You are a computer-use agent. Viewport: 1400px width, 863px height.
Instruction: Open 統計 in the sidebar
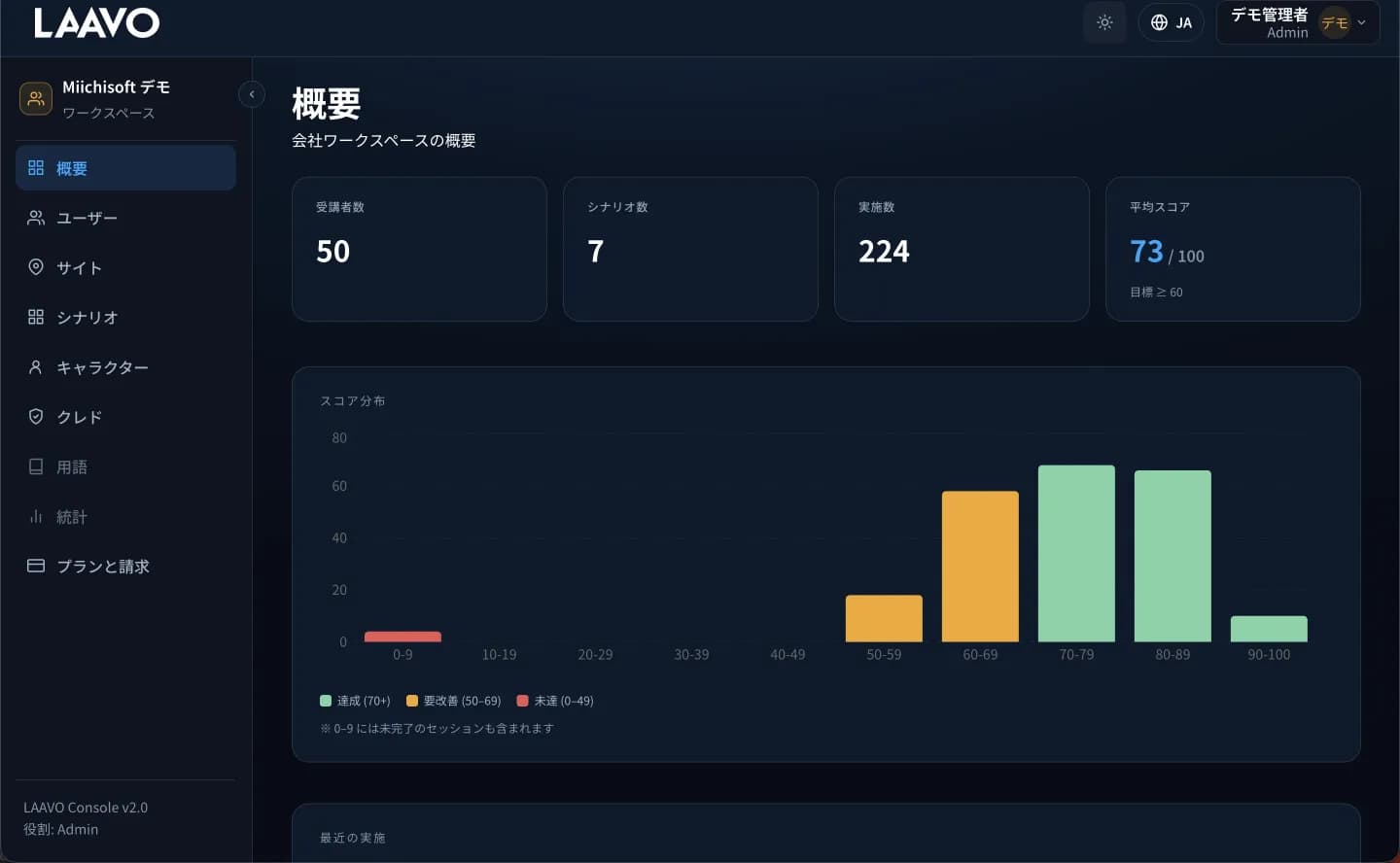pyautogui.click(x=125, y=516)
